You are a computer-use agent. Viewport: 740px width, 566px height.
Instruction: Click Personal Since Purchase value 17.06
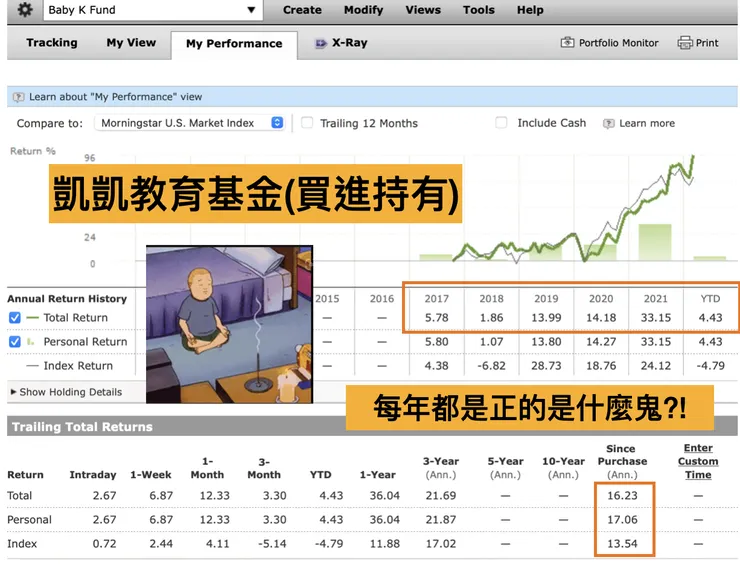coord(622,520)
